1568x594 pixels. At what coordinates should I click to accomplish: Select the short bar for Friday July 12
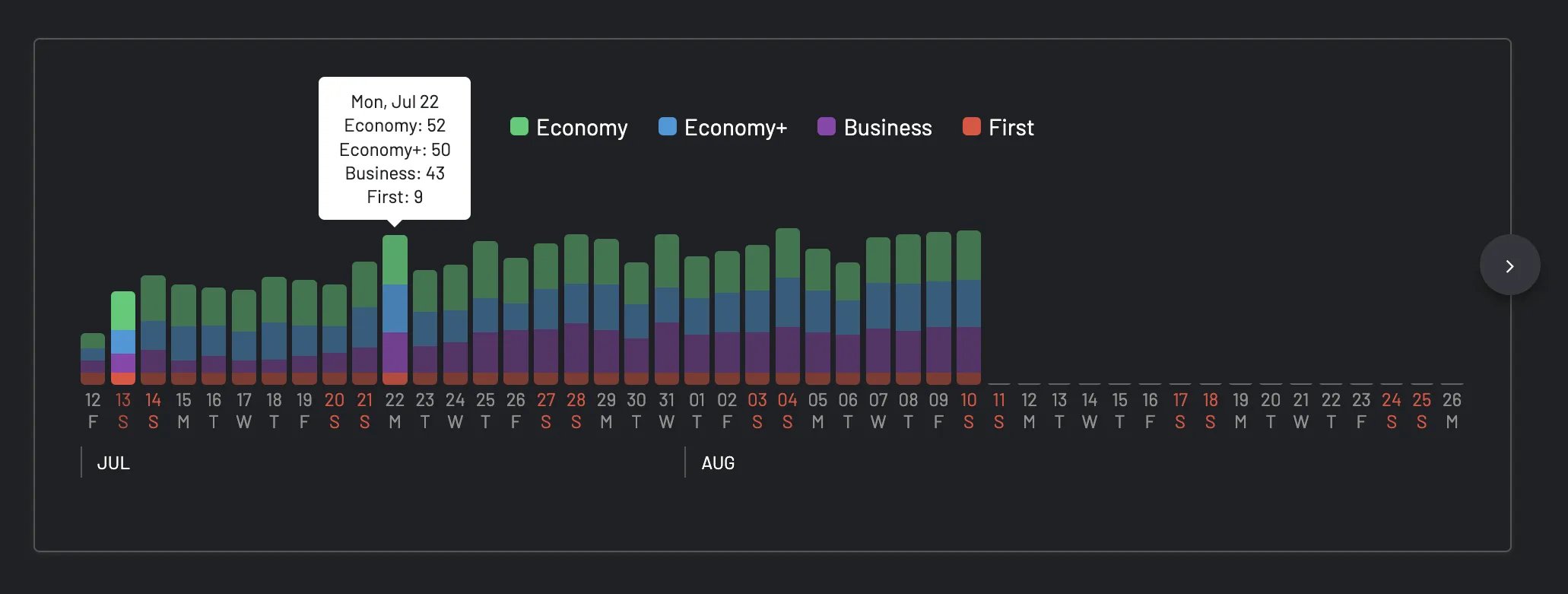pos(93,358)
